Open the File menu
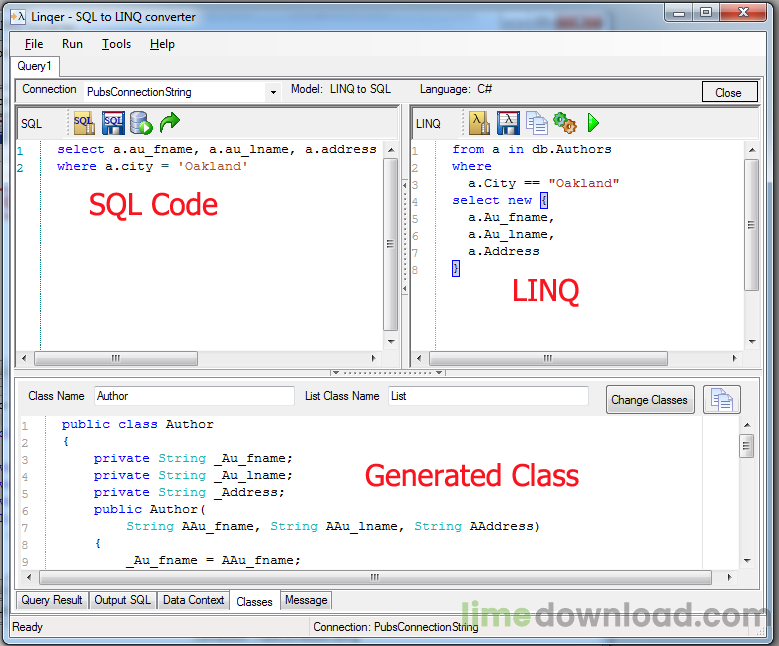The height and width of the screenshot is (646, 779). tap(34, 44)
